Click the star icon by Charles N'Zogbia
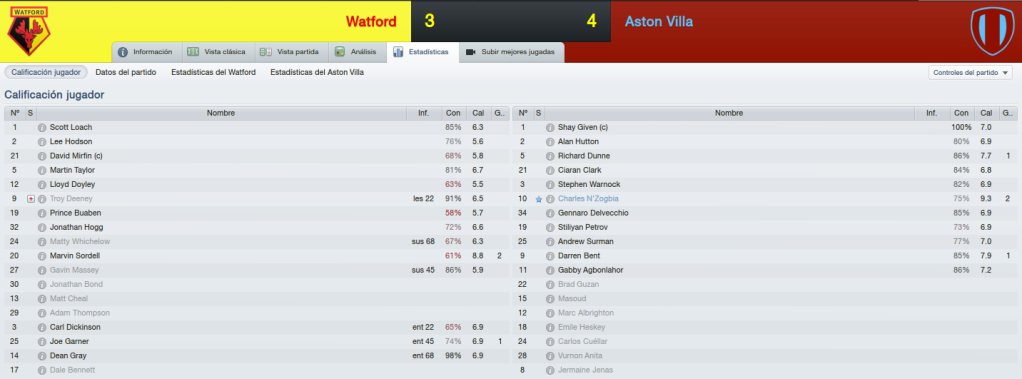This screenshot has height=379, width=1022. [538, 199]
